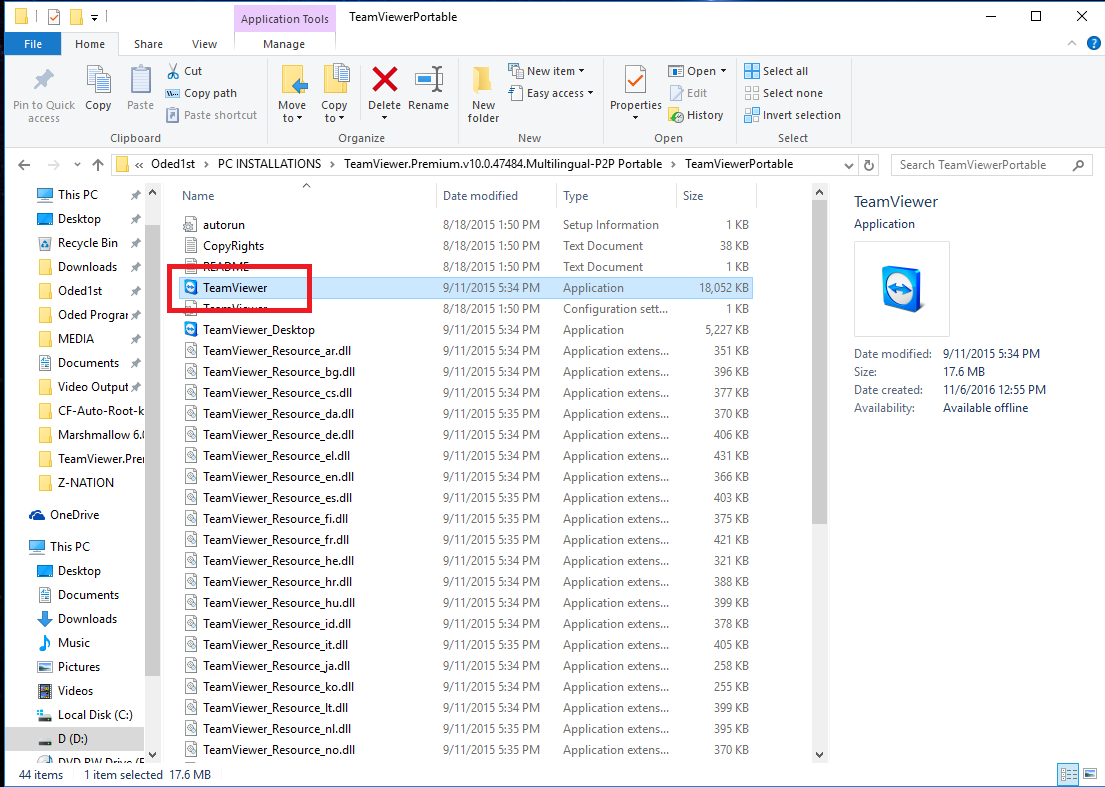
Task: Open Help question mark icon
Action: click(1094, 44)
